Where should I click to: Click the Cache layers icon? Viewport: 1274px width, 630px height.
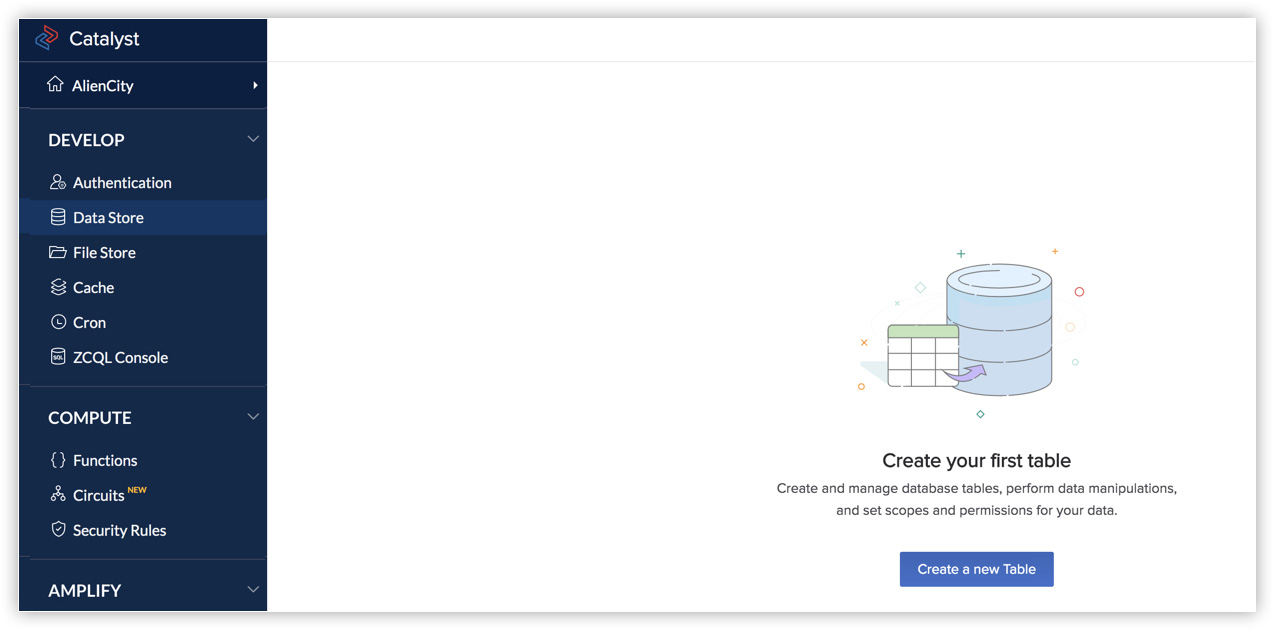tap(58, 288)
